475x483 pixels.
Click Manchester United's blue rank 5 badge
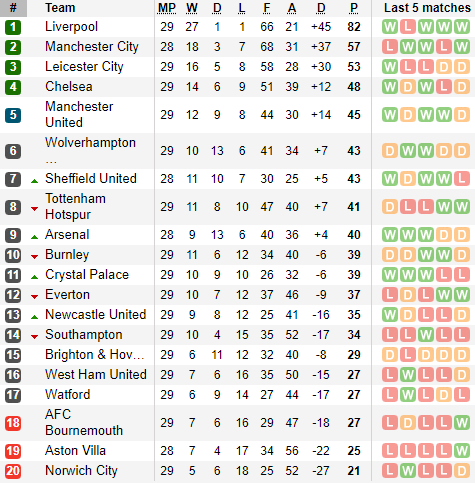(13, 115)
